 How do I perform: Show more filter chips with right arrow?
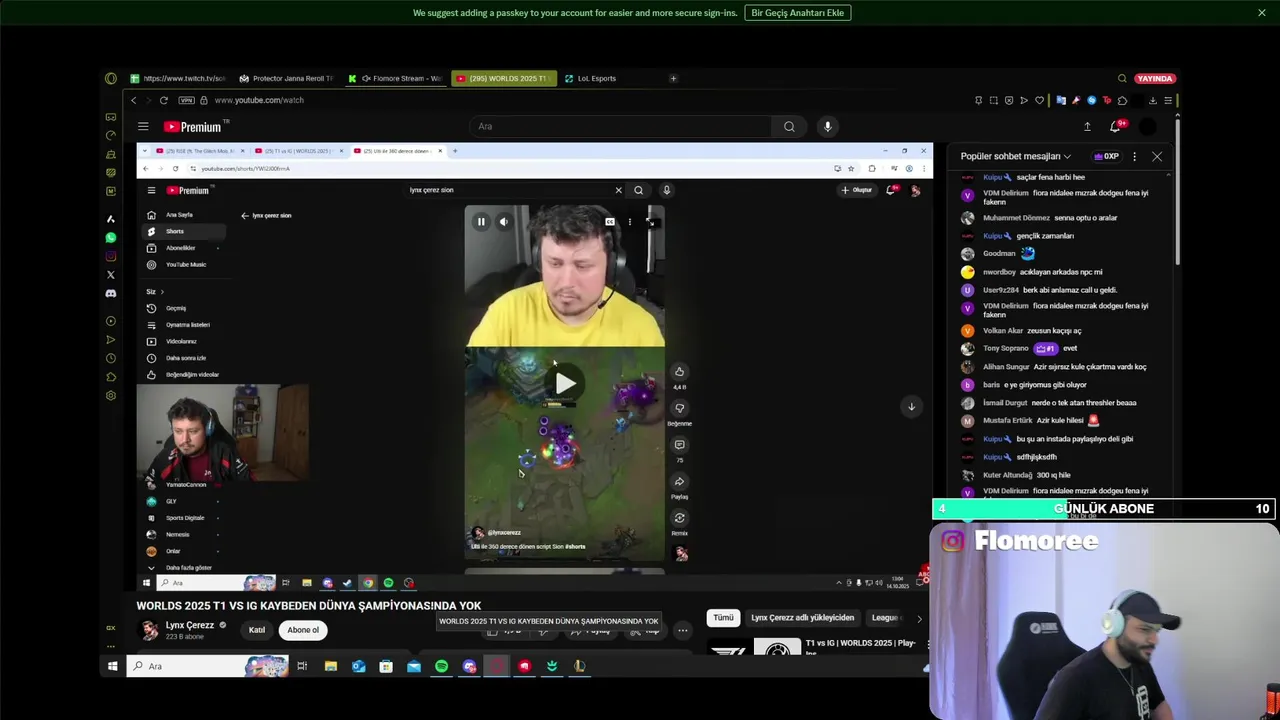[x=919, y=618]
